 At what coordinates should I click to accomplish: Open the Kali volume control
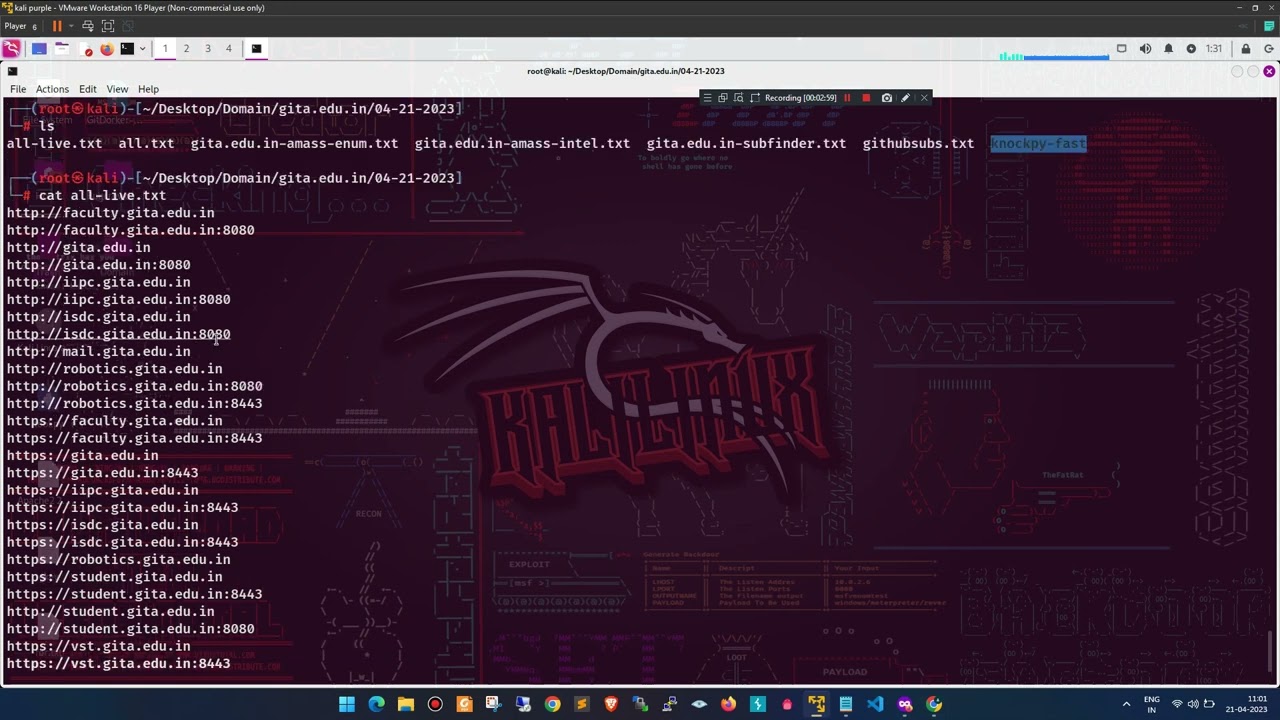[1145, 48]
